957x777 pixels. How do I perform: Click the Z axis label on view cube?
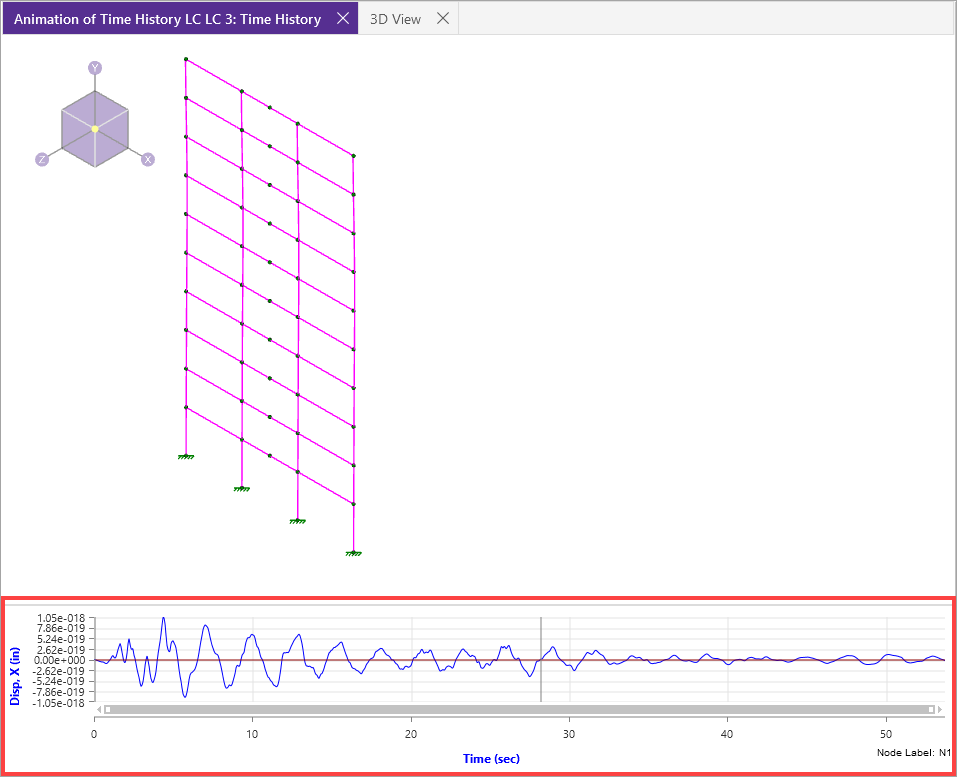pos(42,160)
